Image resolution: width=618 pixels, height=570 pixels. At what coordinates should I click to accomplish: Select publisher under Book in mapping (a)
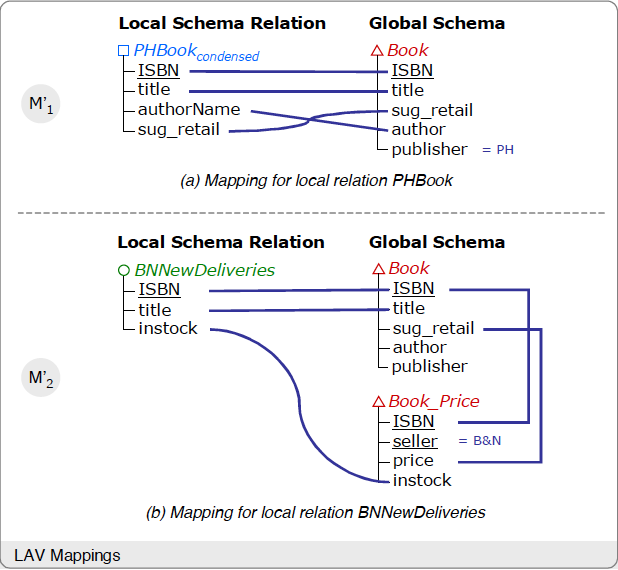pos(430,150)
